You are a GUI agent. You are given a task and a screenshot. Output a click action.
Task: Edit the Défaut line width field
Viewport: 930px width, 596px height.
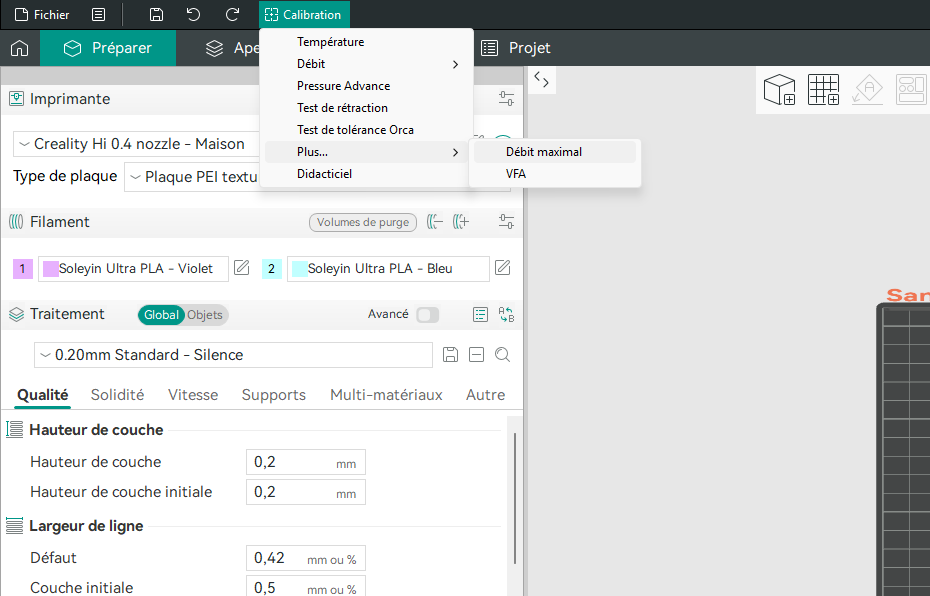(x=305, y=558)
